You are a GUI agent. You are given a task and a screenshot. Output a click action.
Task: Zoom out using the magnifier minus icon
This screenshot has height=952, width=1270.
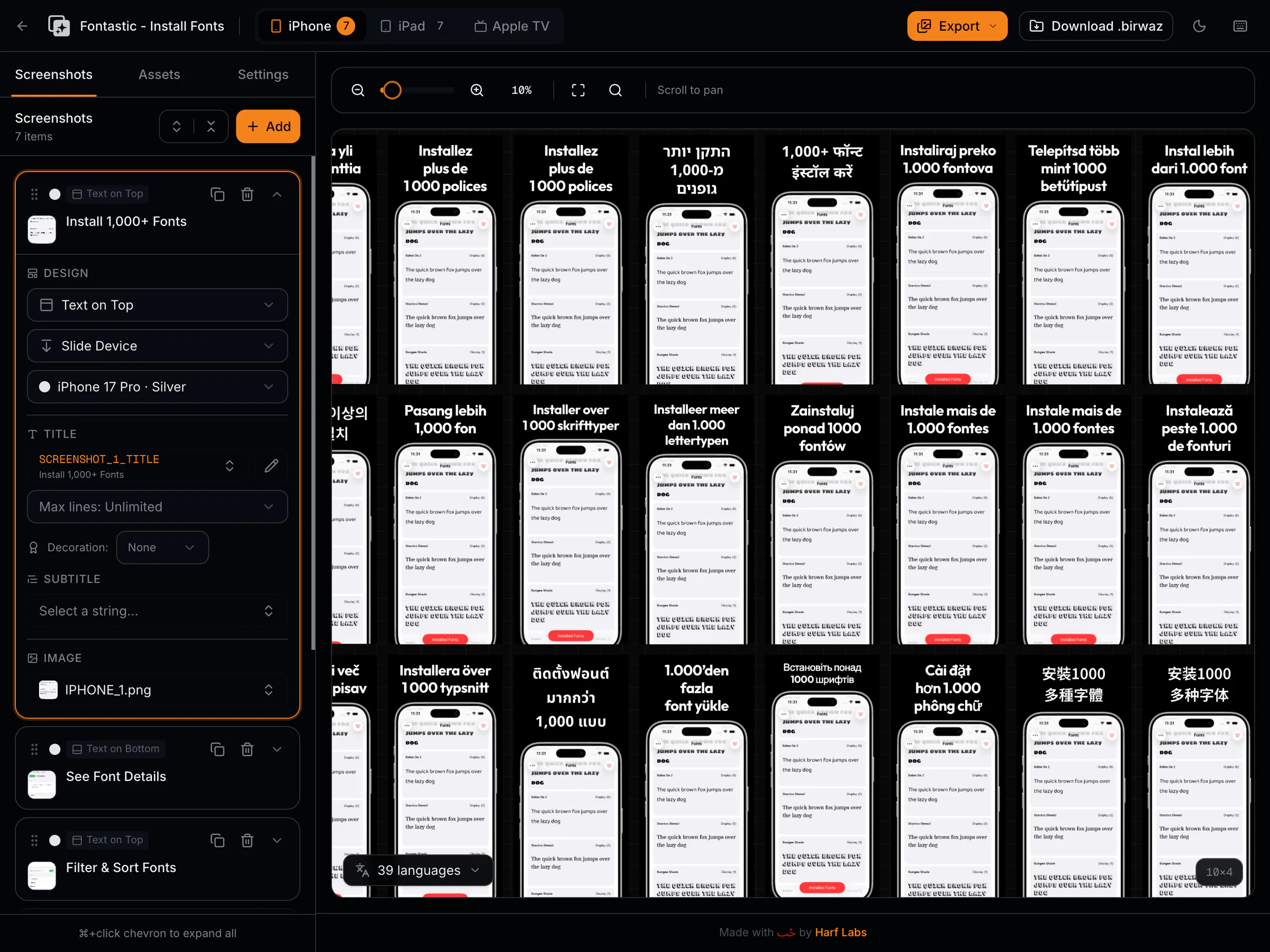tap(357, 90)
